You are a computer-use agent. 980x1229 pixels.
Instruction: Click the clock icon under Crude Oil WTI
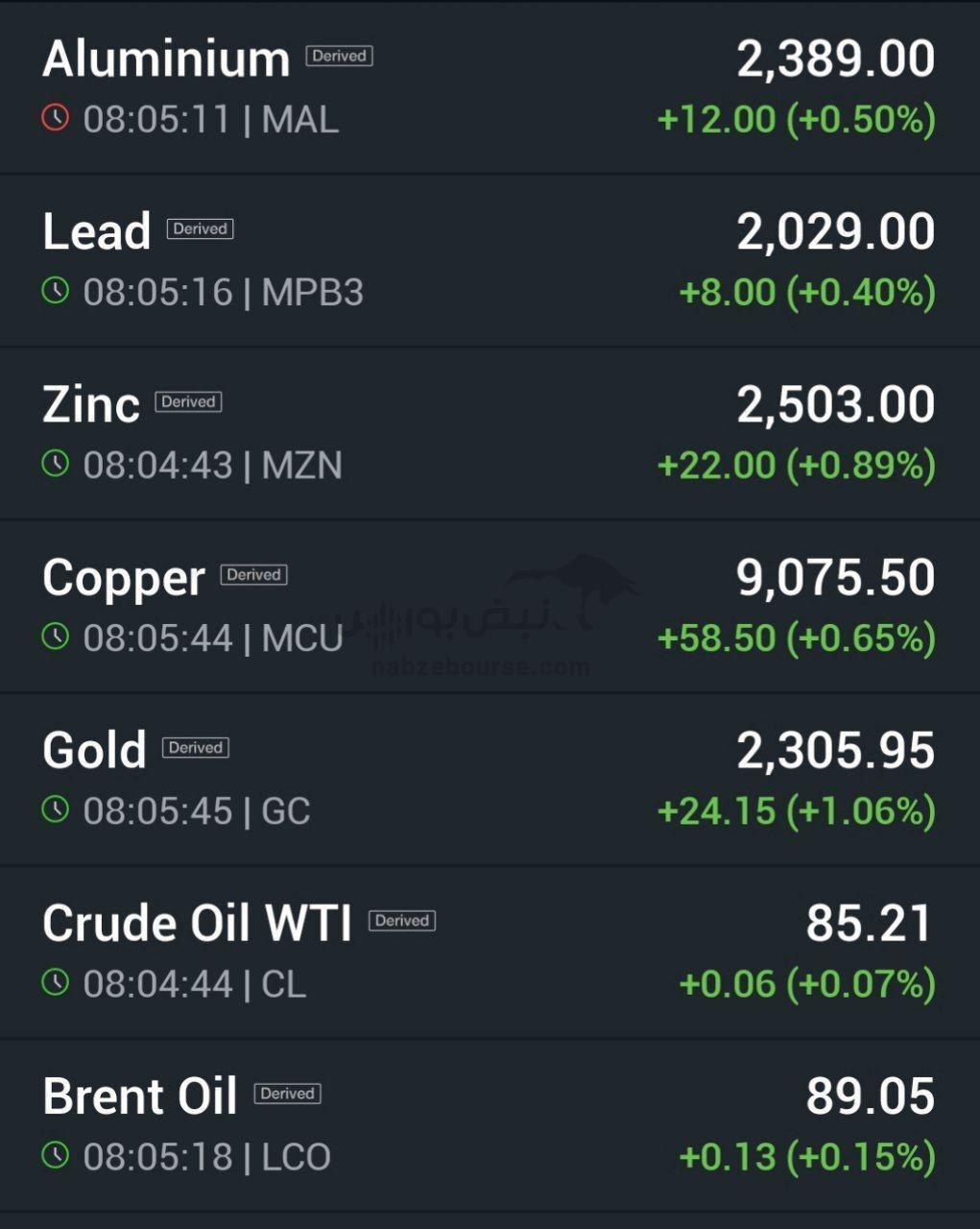click(56, 981)
